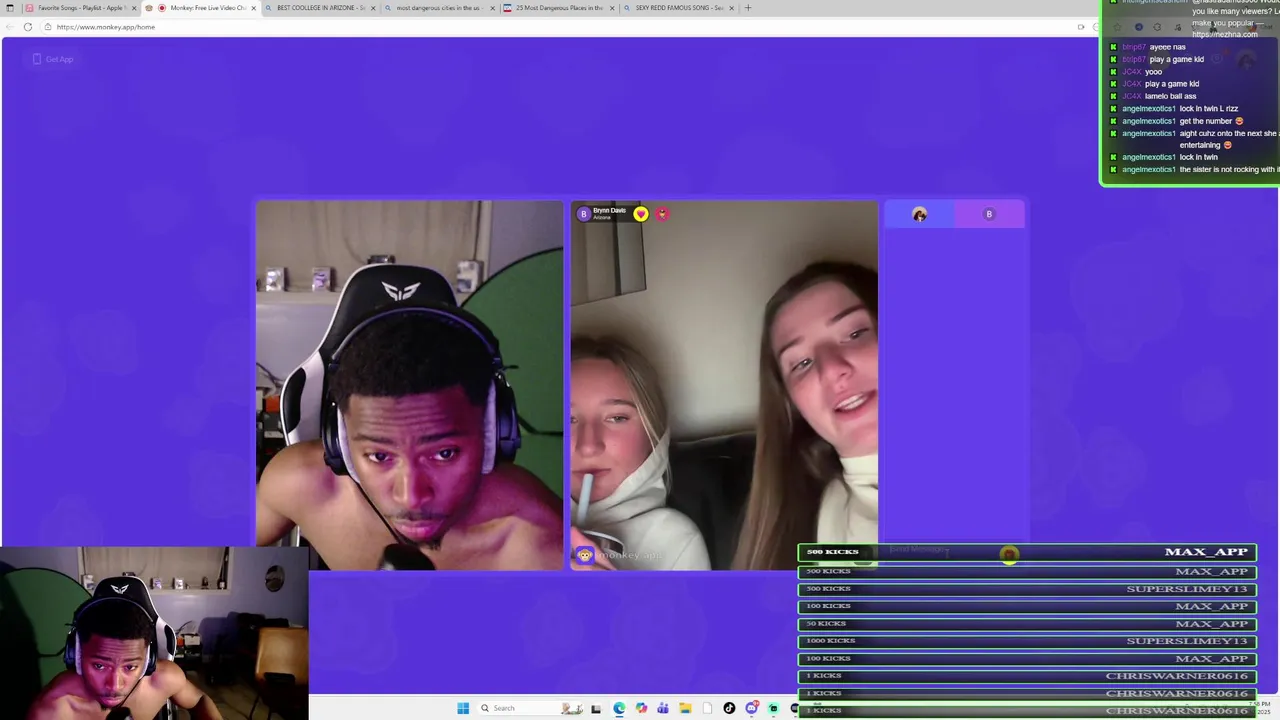1280x720 pixels.
Task: Select the B avatar in chat panel
Action: click(989, 214)
